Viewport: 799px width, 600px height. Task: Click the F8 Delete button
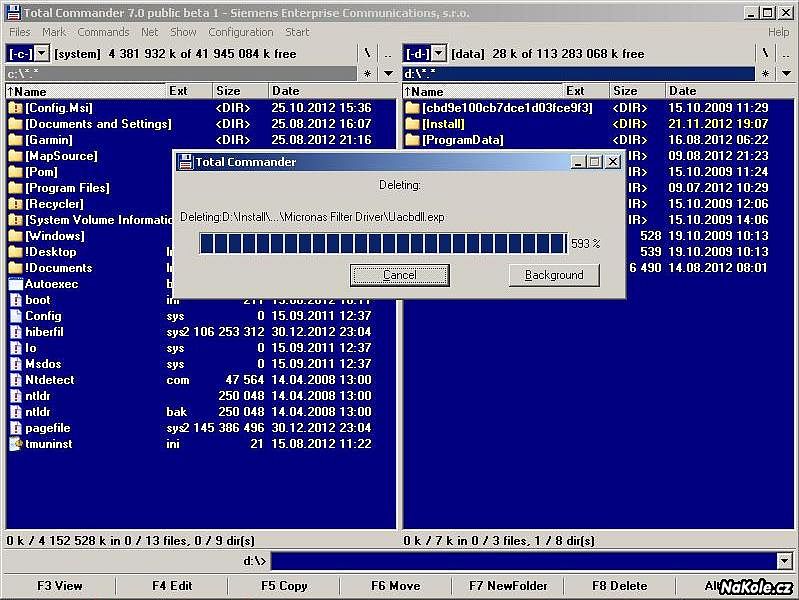pos(620,586)
